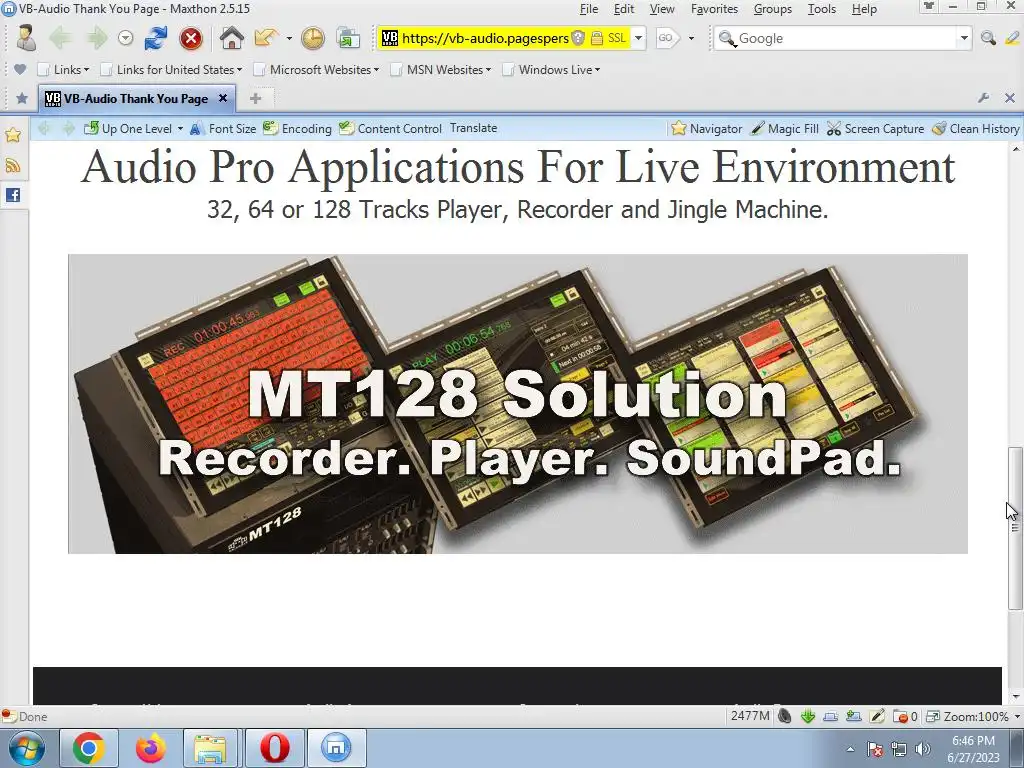The image size is (1024, 768).
Task: Start Screen Capture
Action: [875, 129]
